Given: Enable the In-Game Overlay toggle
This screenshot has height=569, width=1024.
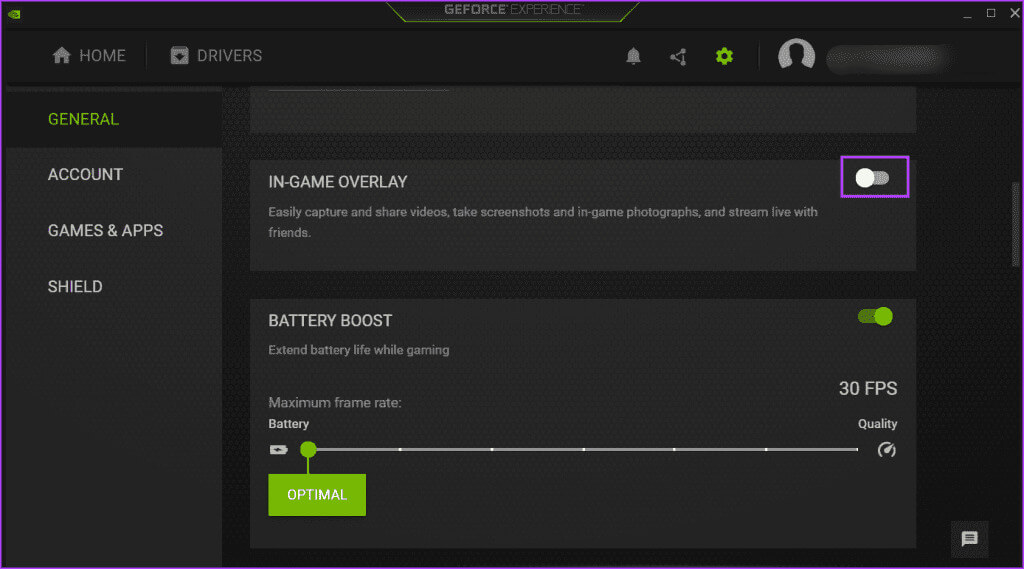Looking at the screenshot, I should [x=873, y=178].
